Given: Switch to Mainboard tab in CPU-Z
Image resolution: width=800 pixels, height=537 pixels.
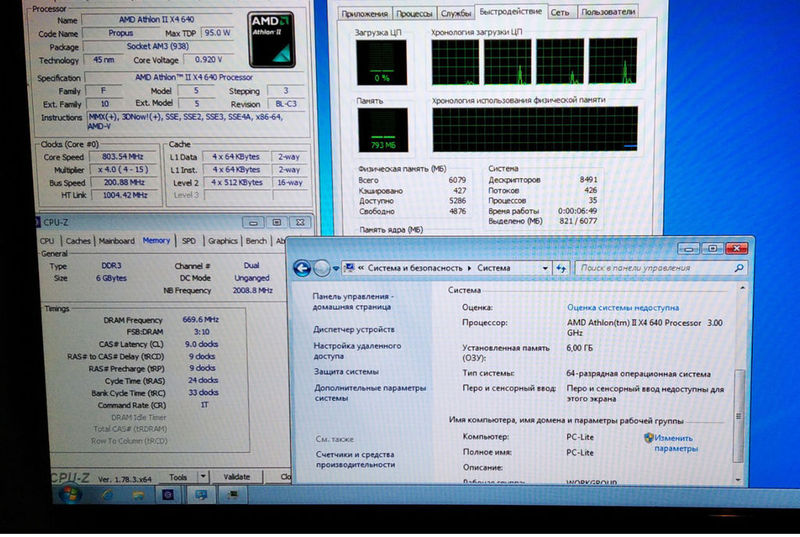Looking at the screenshot, I should click(x=116, y=241).
